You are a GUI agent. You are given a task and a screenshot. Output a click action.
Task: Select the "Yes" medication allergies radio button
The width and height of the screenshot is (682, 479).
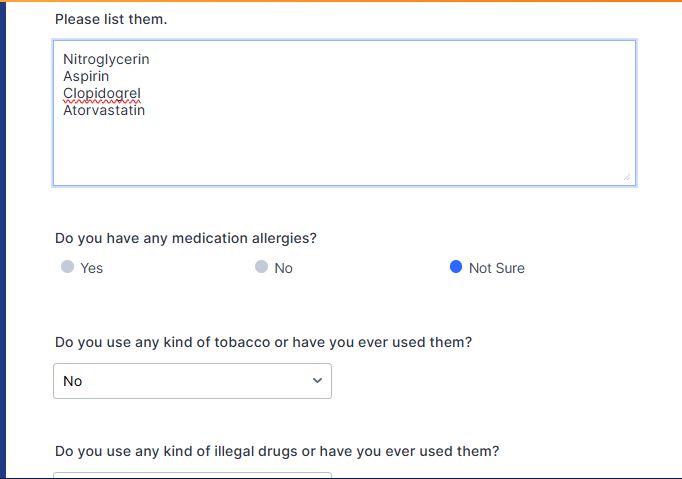pos(67,267)
